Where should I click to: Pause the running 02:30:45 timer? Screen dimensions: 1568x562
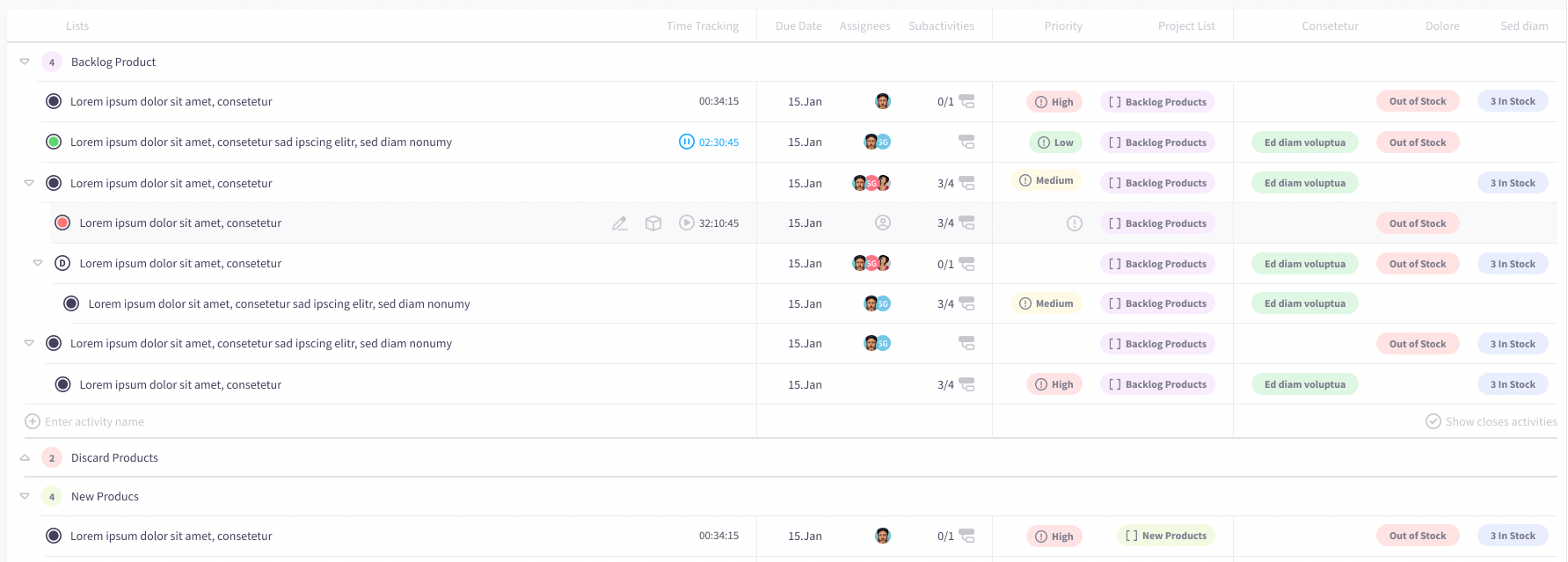click(687, 142)
